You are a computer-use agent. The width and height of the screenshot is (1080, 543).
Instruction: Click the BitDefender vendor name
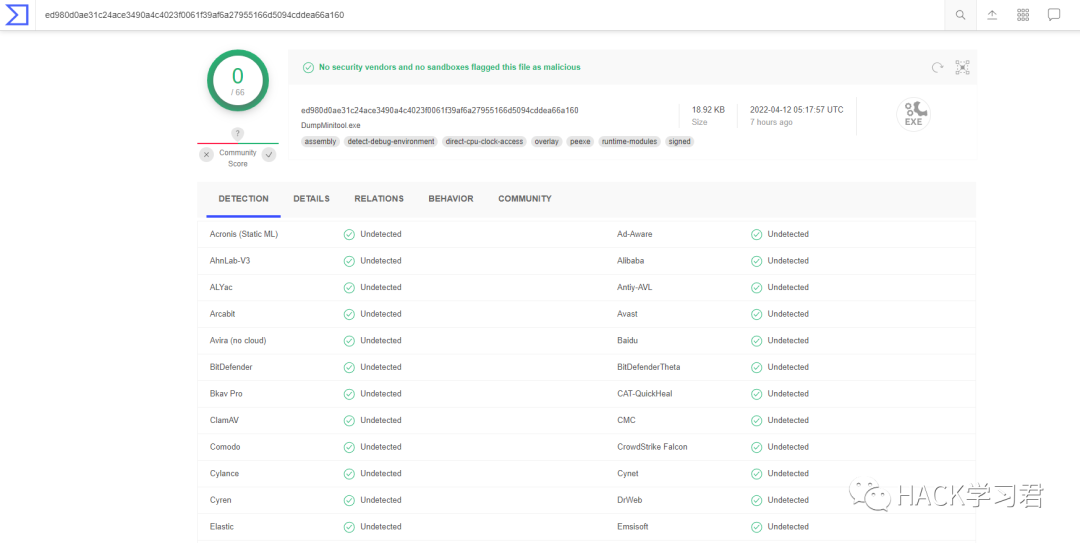(231, 367)
